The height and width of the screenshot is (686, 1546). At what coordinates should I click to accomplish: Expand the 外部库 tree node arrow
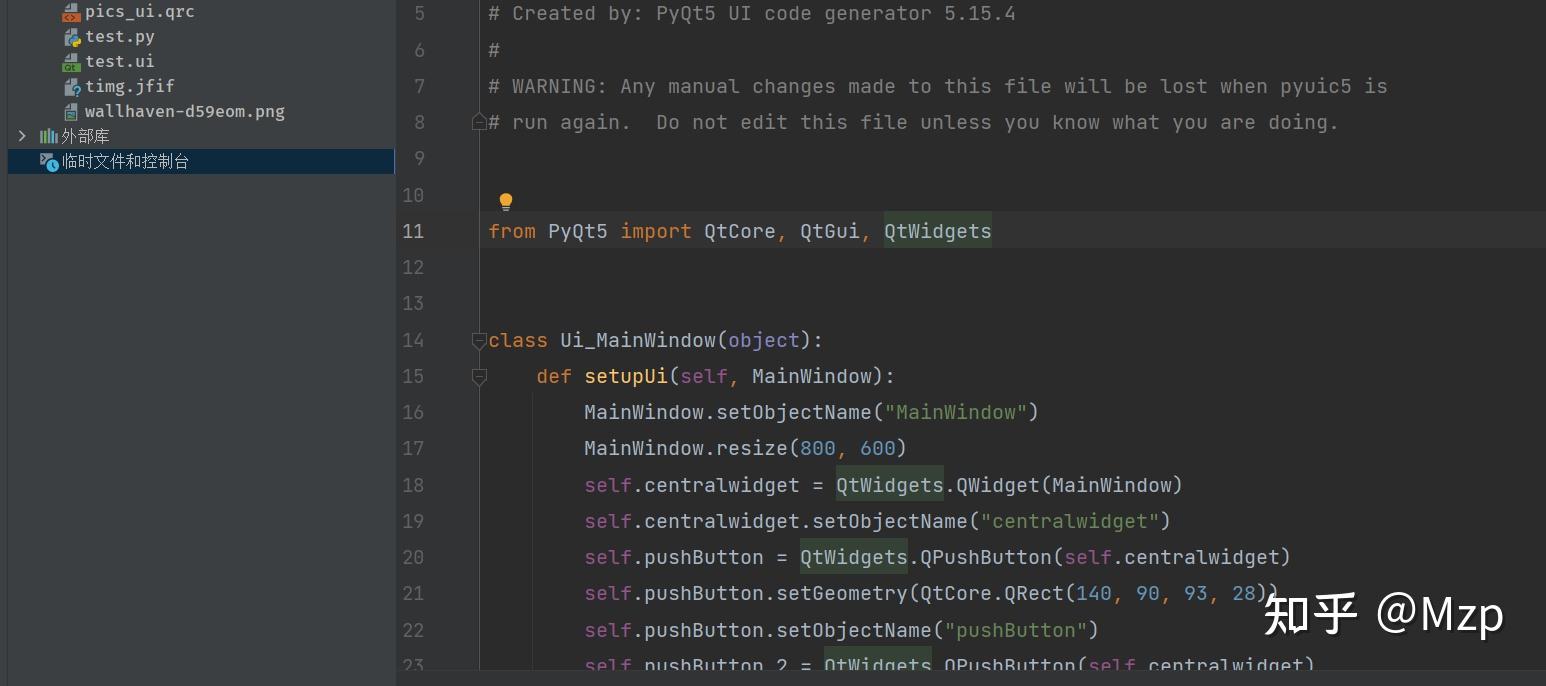pyautogui.click(x=23, y=136)
